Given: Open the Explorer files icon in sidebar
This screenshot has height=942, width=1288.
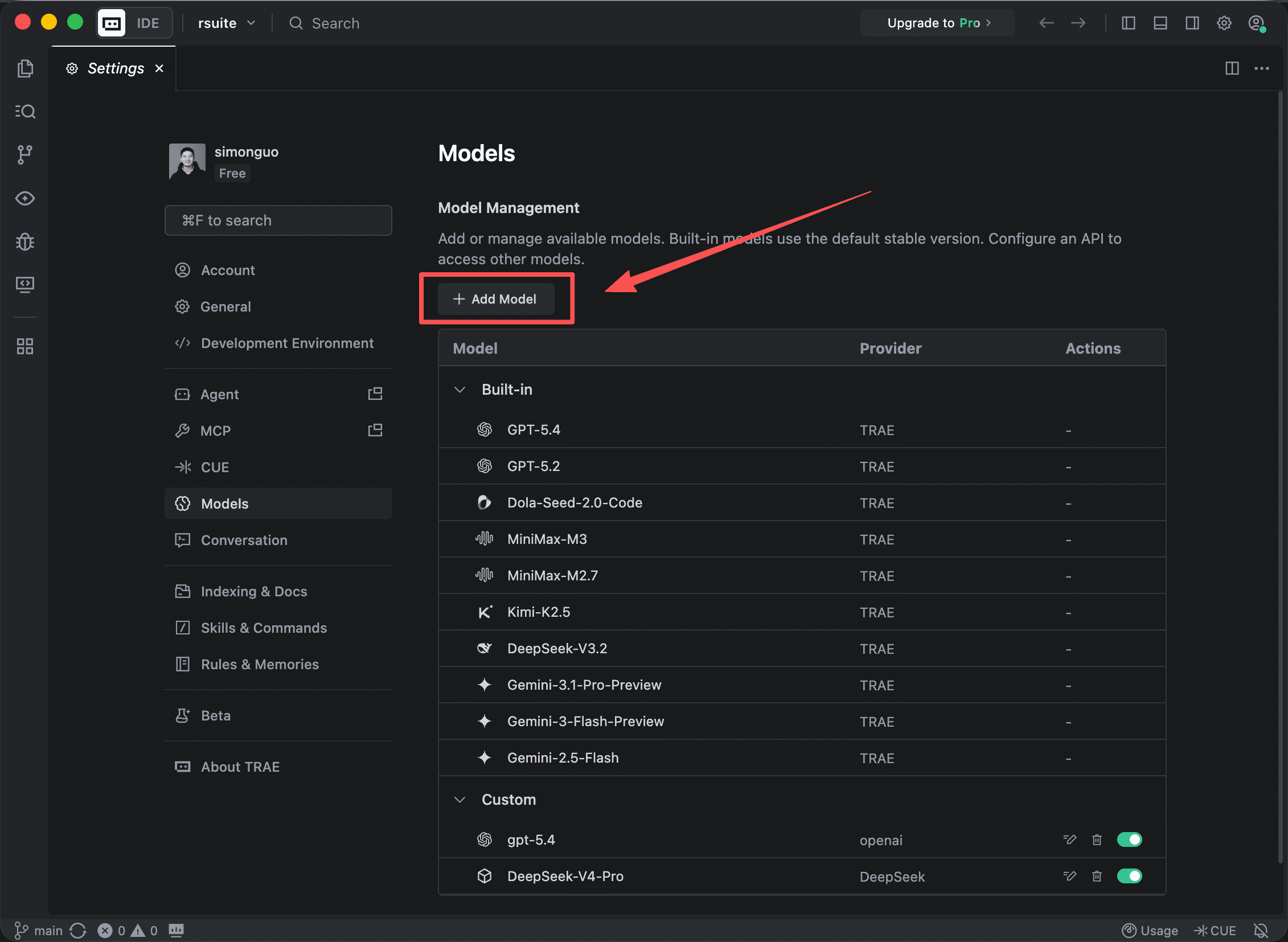Looking at the screenshot, I should click(25, 68).
